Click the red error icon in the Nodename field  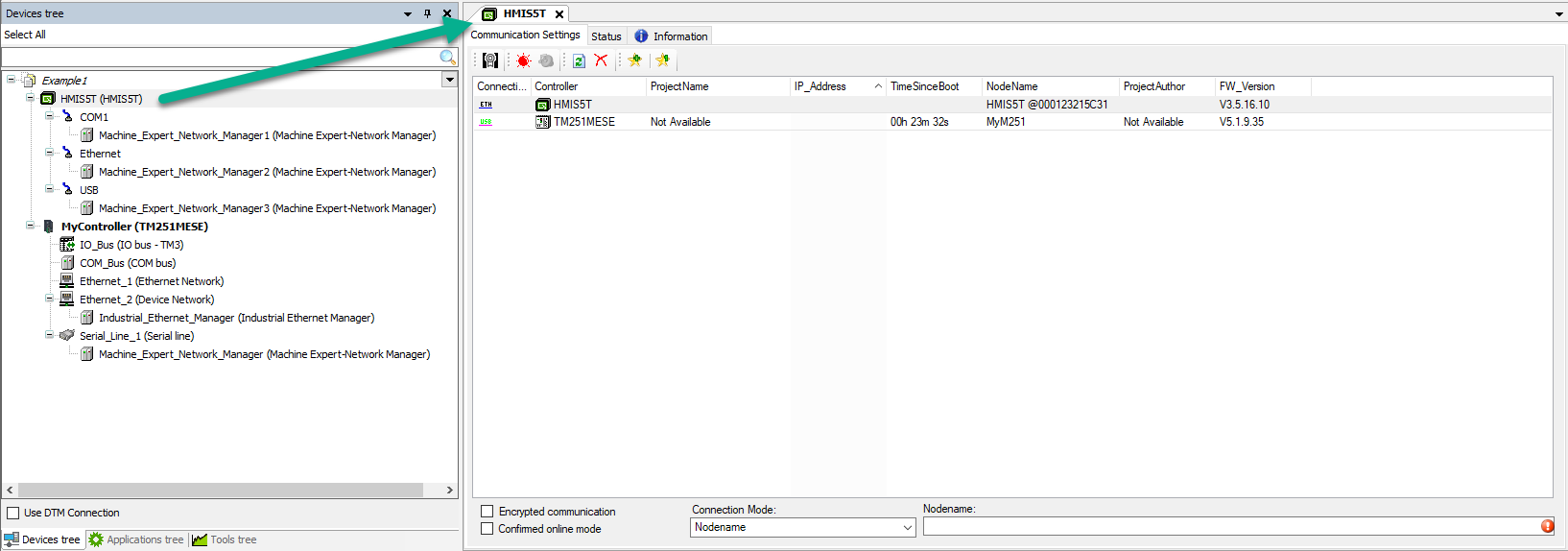(x=1547, y=526)
